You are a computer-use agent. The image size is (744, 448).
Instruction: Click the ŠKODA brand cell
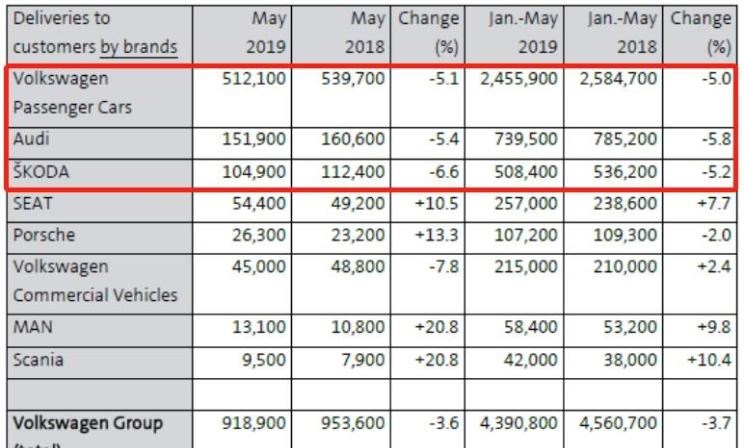tap(41, 170)
